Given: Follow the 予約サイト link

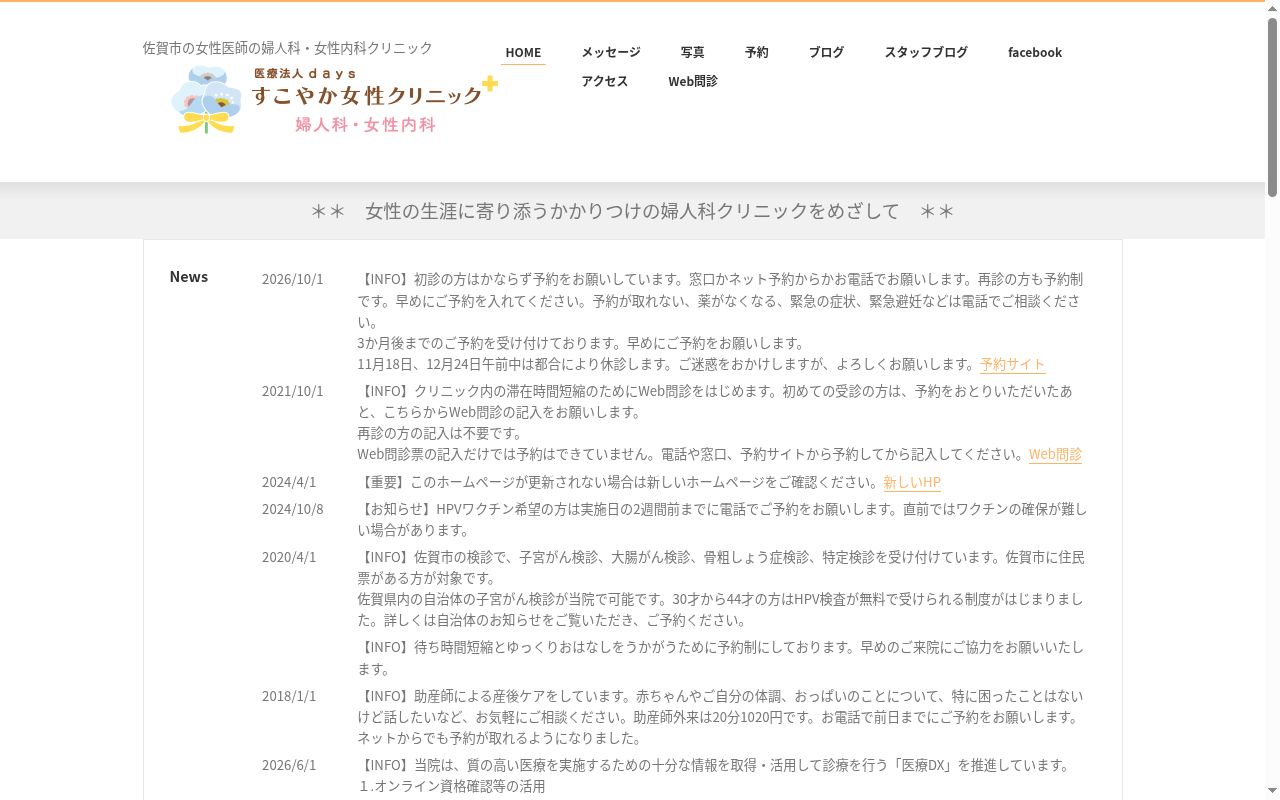Looking at the screenshot, I should (x=1013, y=364).
